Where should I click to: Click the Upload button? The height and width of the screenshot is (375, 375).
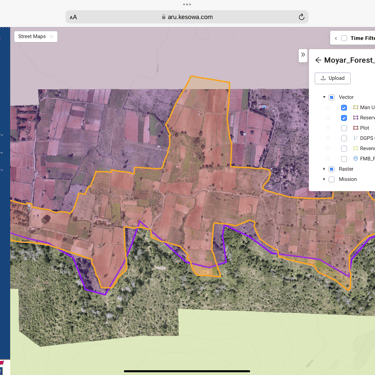coord(333,78)
